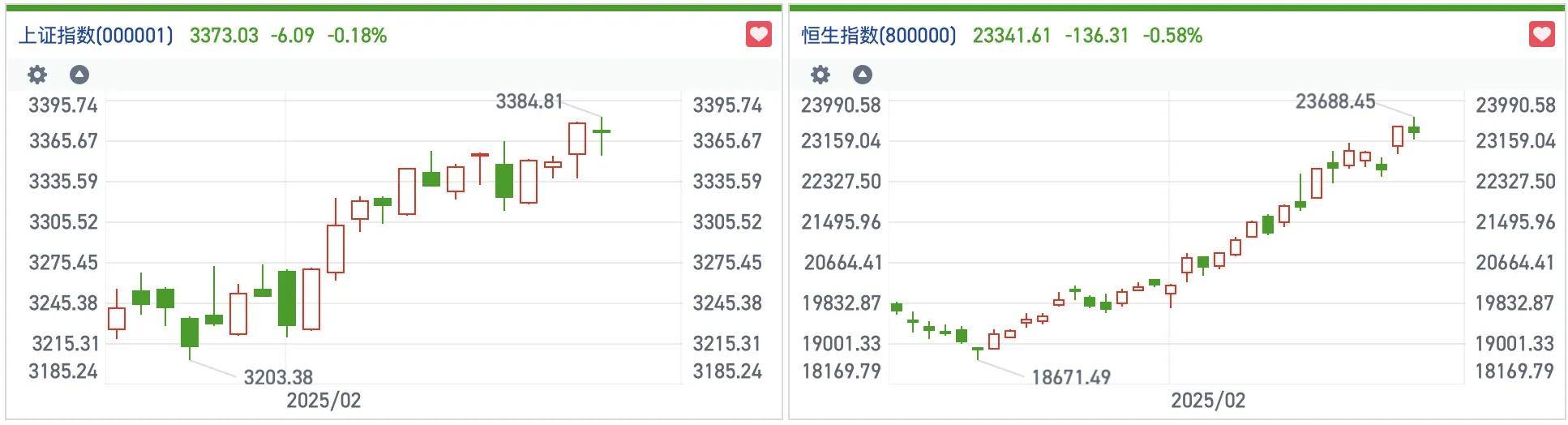The width and height of the screenshot is (1568, 425).
Task: Open settings gear for 恒生指数 chart
Action: pyautogui.click(x=820, y=75)
